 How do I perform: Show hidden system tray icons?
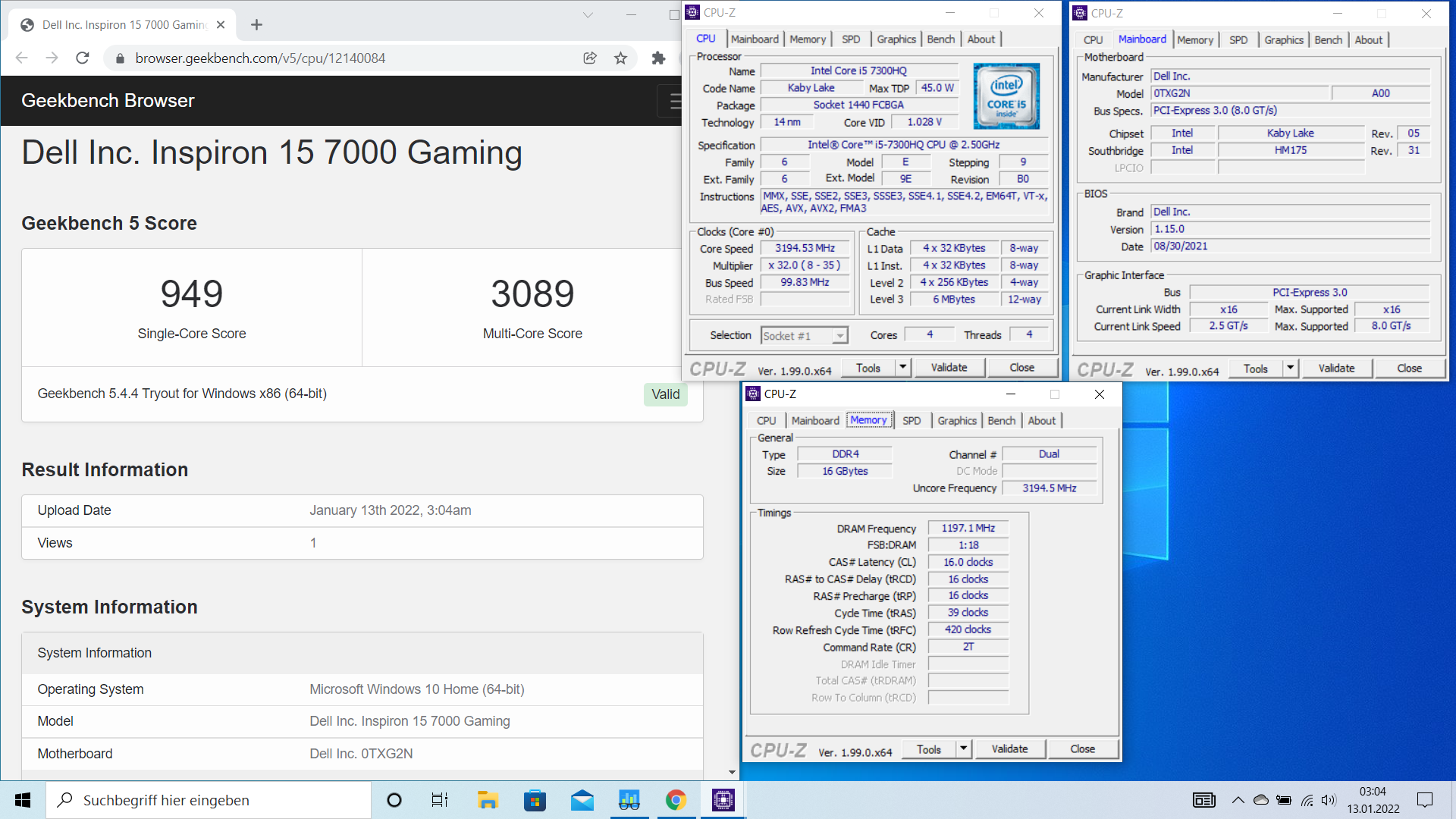click(1238, 800)
